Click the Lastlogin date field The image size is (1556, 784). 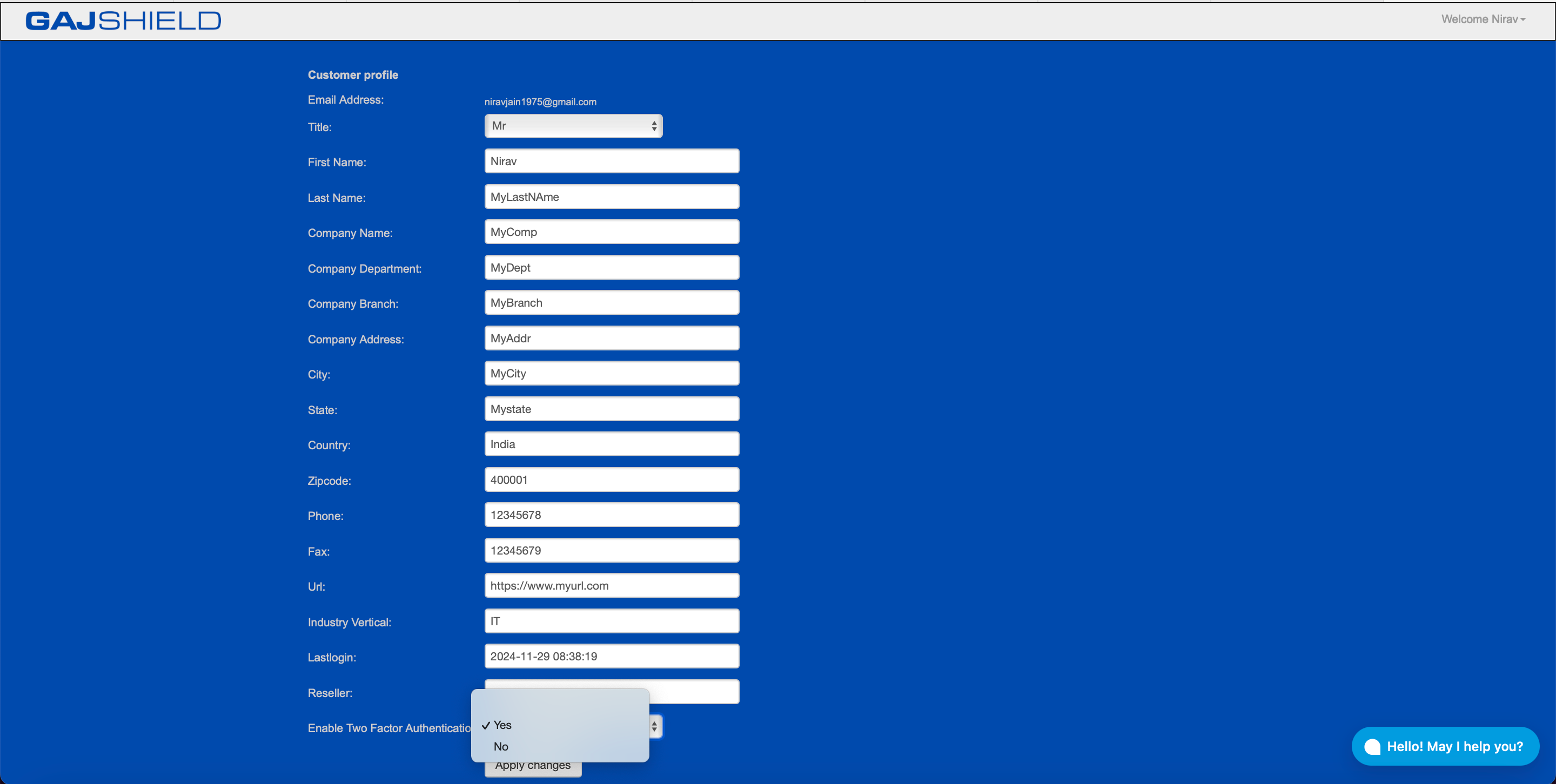coord(611,656)
